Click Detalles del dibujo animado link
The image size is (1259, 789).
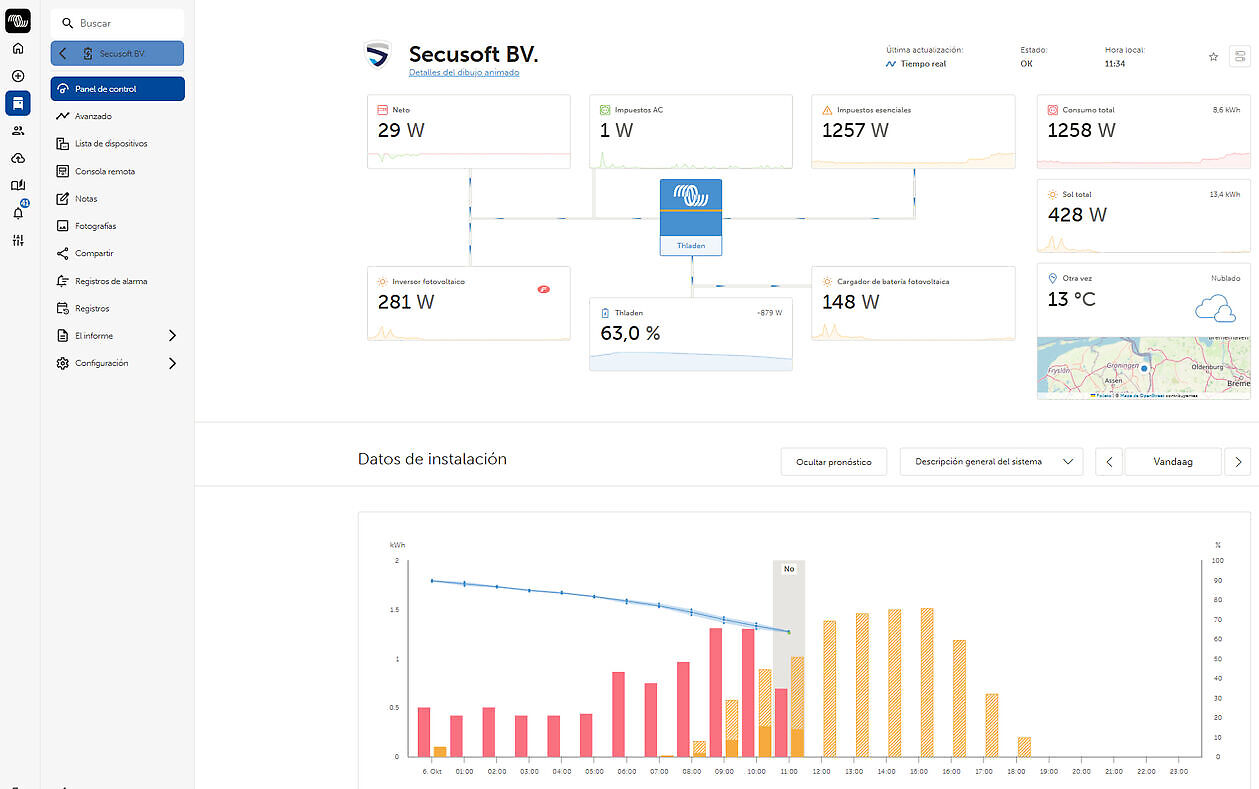pos(464,73)
